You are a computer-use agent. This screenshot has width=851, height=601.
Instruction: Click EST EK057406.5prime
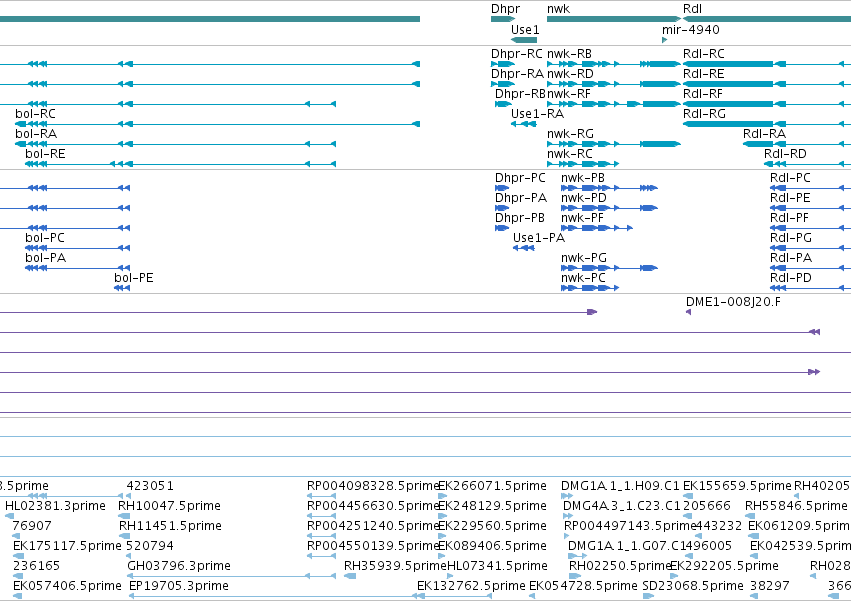[17, 596]
